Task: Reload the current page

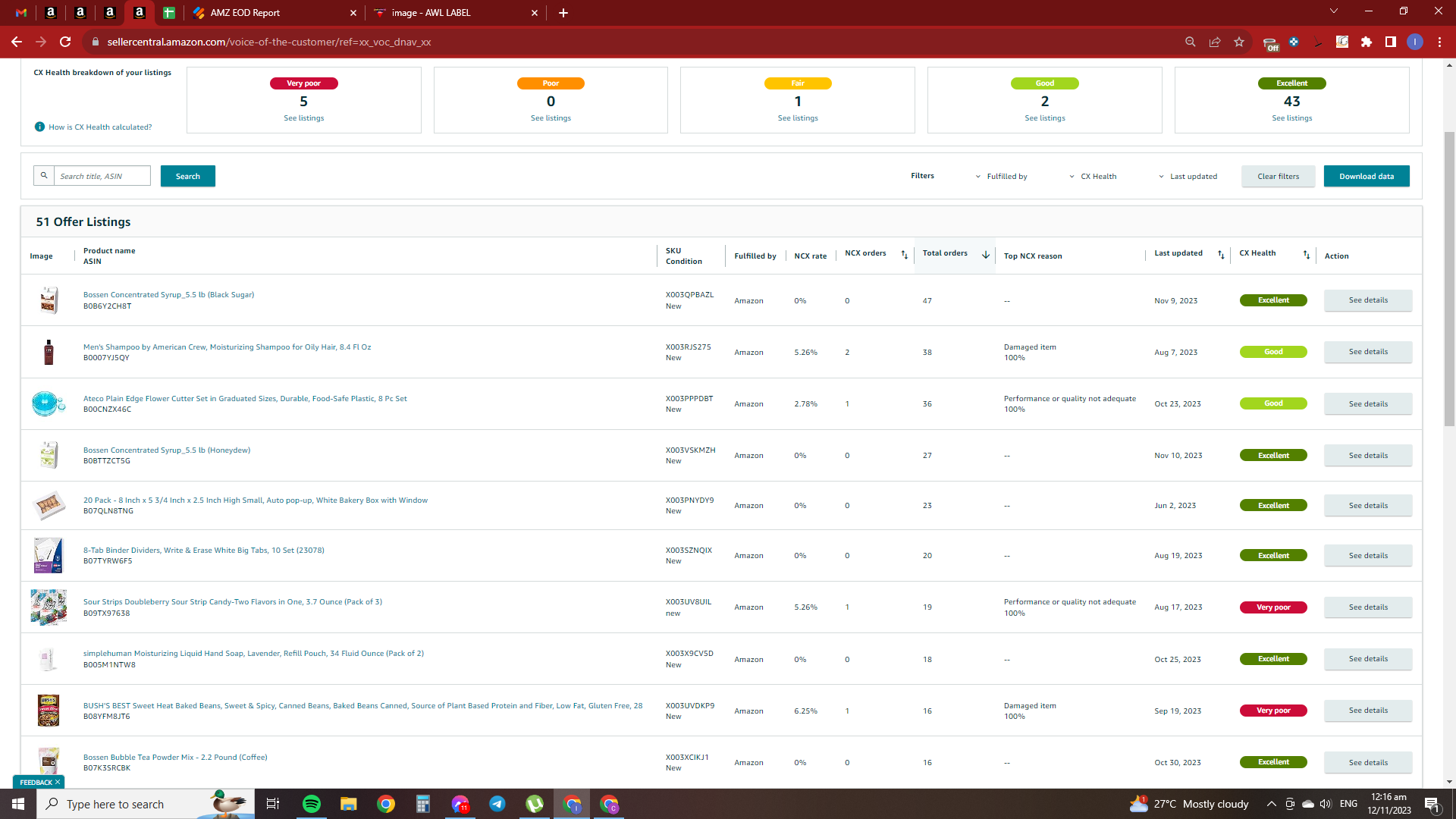Action: pos(66,42)
